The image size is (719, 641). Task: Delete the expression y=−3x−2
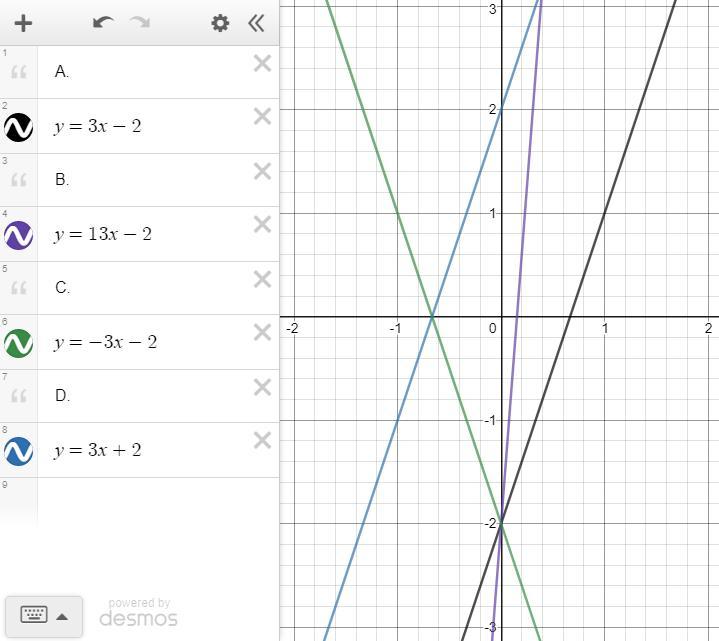(262, 332)
